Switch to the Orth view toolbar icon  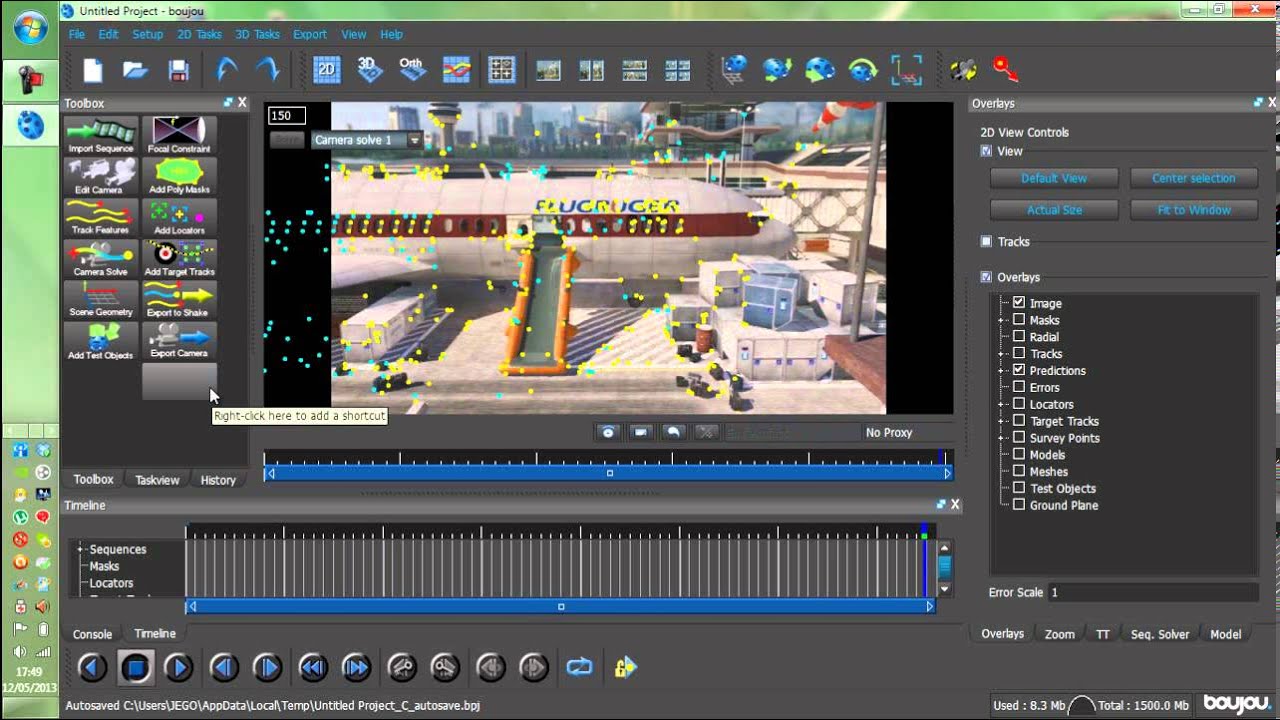[411, 69]
